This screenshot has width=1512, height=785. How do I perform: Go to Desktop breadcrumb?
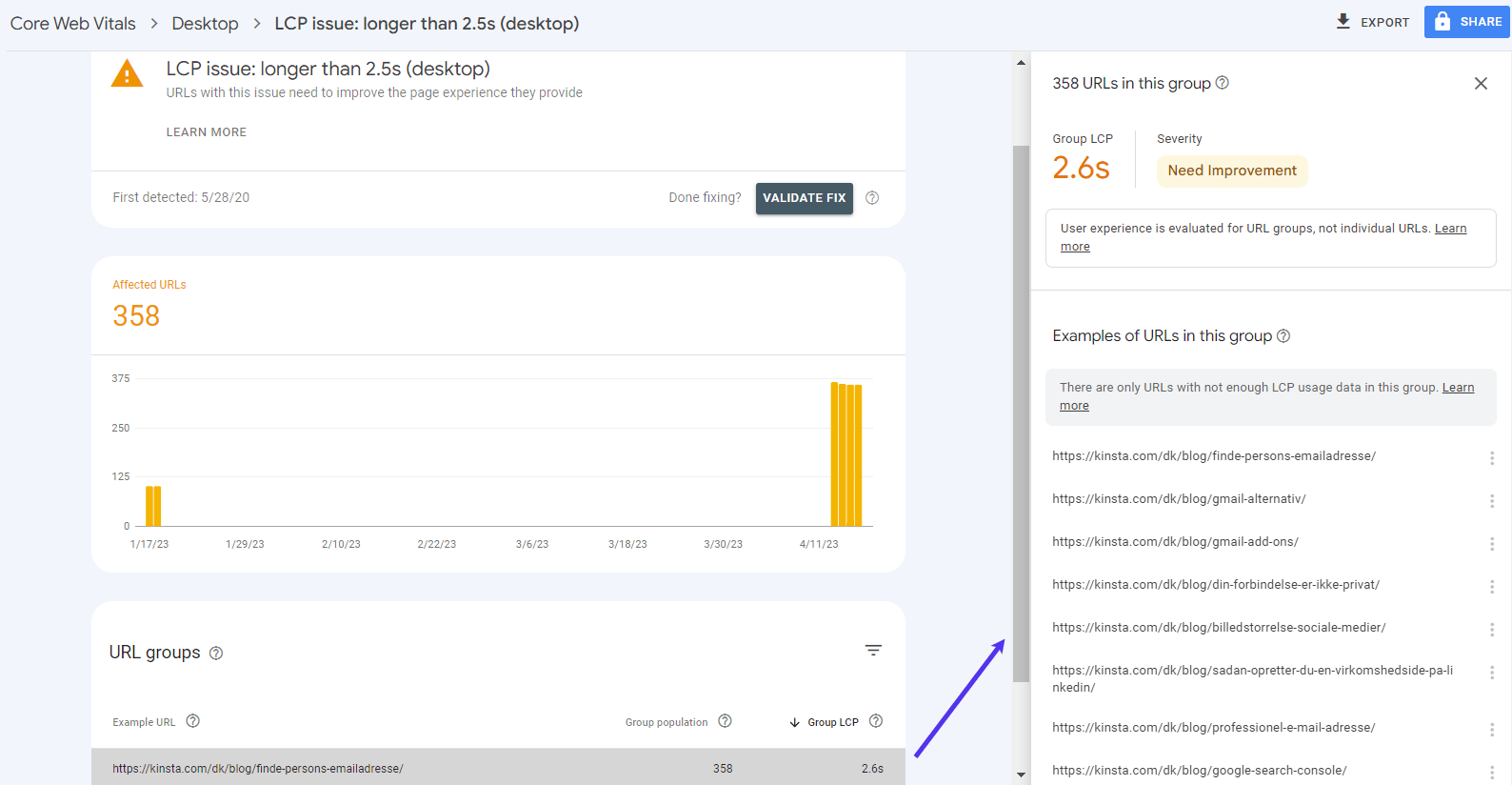205,24
